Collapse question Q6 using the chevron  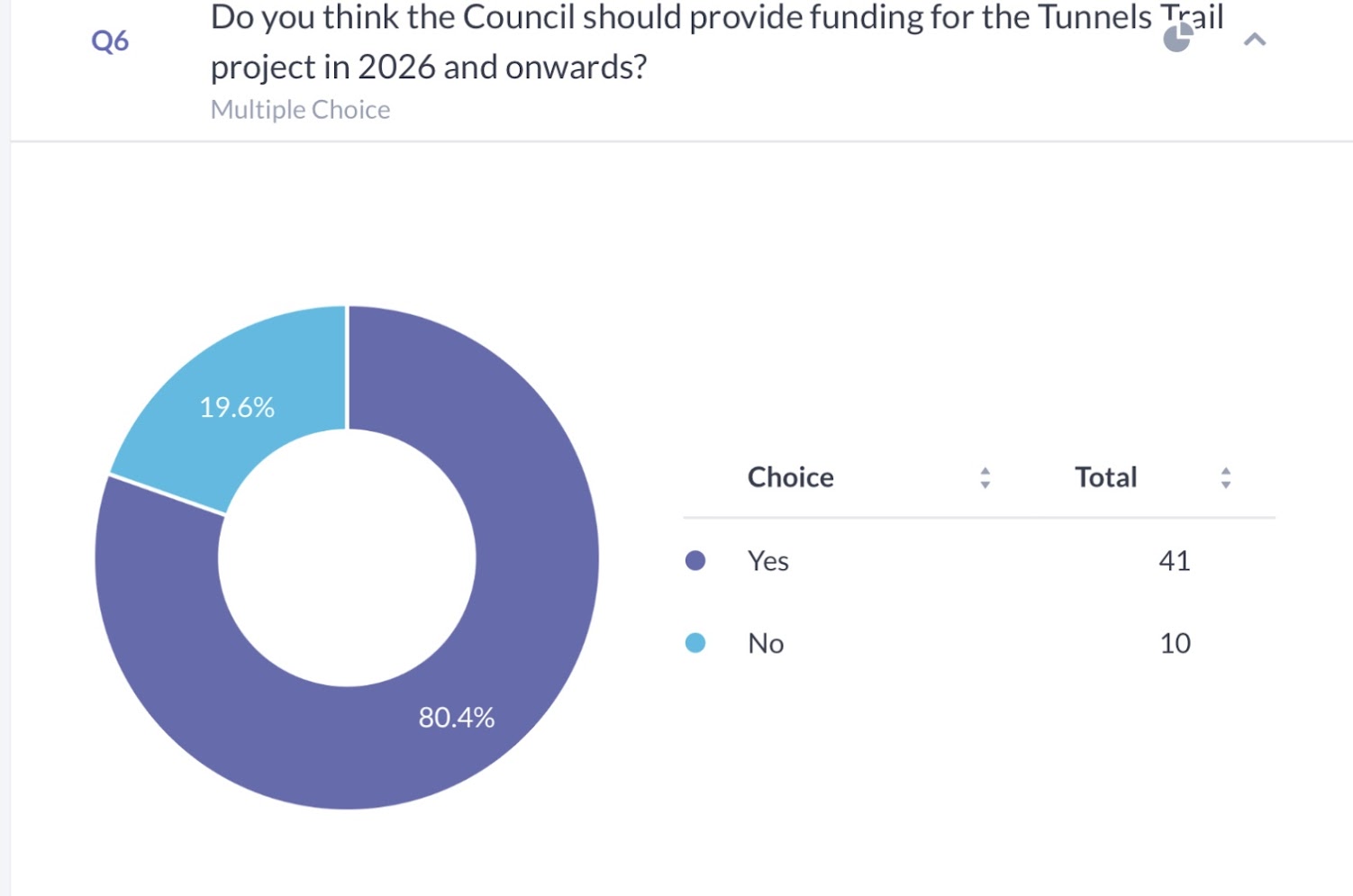1255,40
